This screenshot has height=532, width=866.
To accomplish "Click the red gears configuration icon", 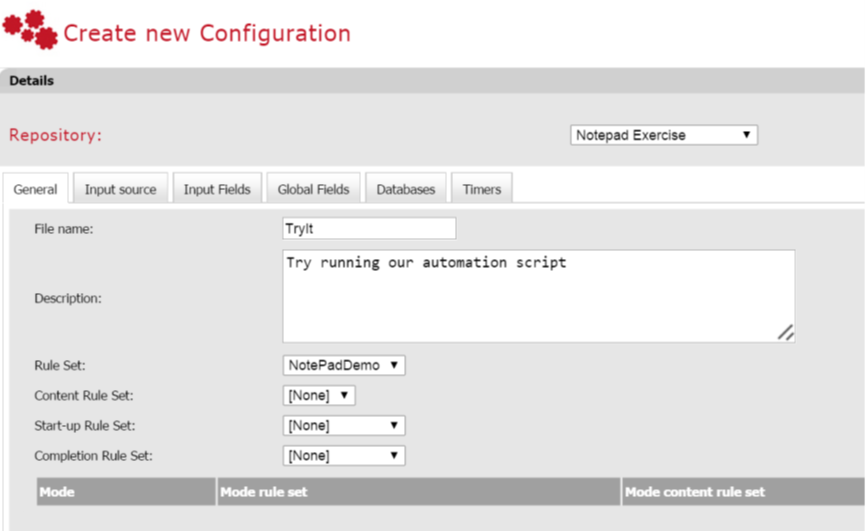I will [x=30, y=30].
